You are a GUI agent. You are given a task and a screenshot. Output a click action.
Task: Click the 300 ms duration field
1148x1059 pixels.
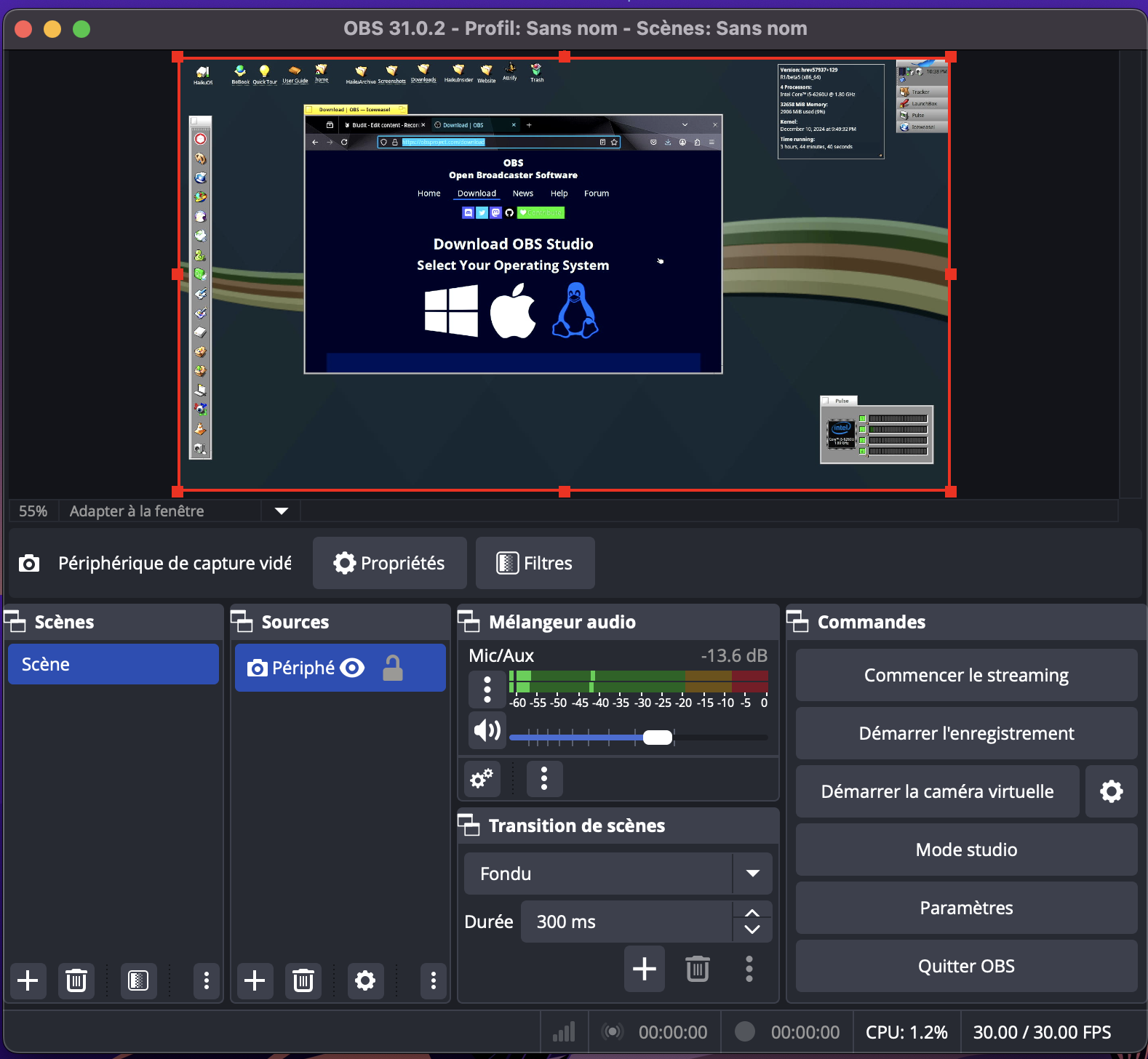pyautogui.click(x=626, y=922)
